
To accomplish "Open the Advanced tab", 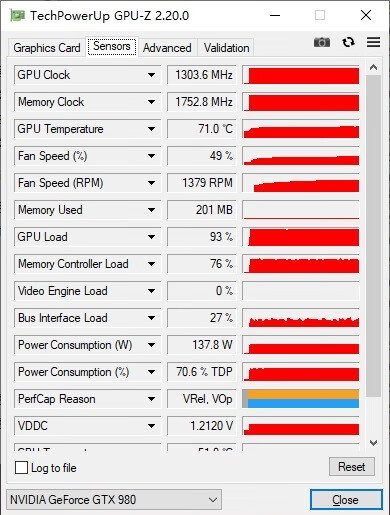I will coord(167,48).
